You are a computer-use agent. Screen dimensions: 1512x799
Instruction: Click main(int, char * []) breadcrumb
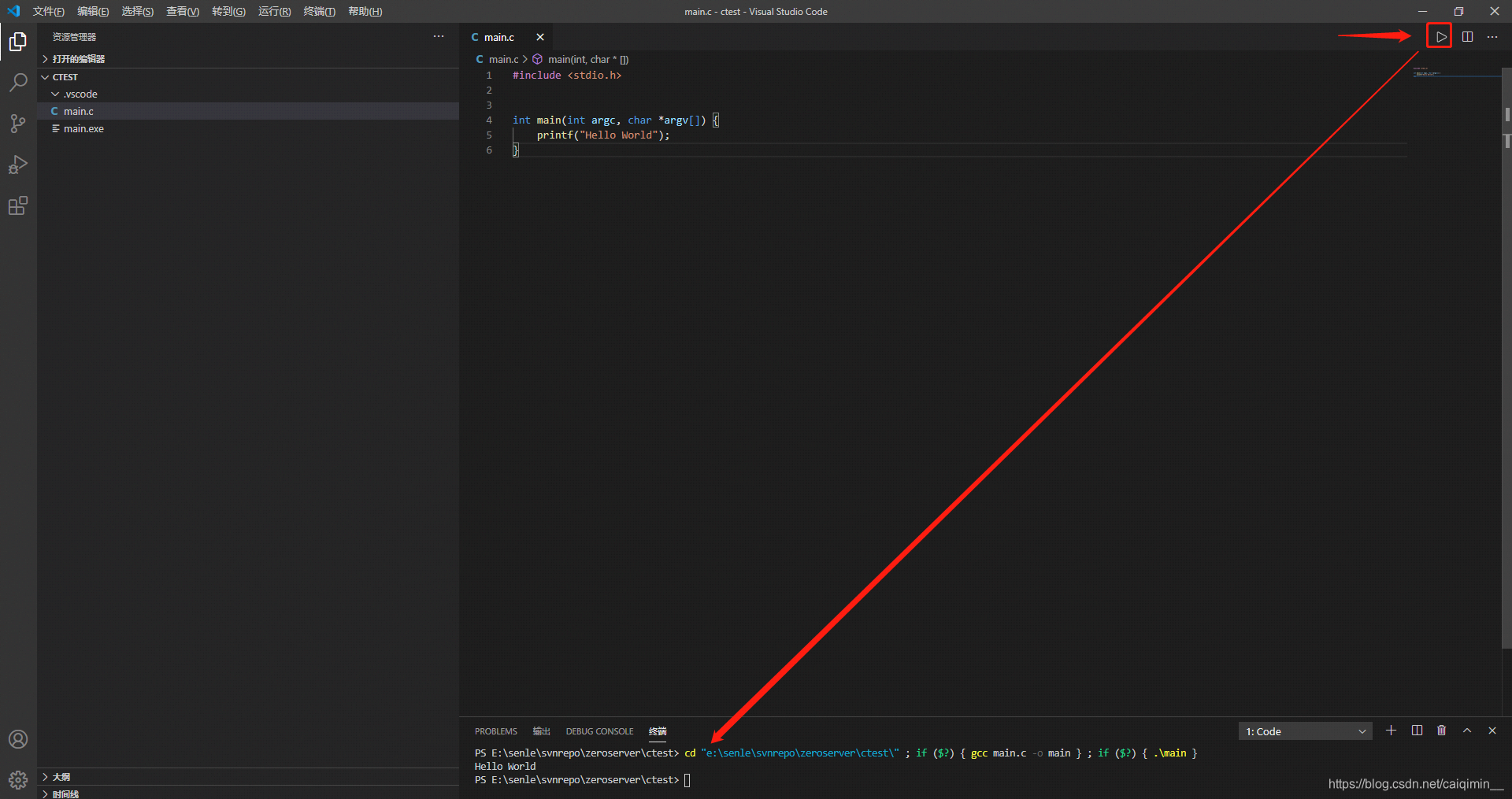(x=587, y=59)
